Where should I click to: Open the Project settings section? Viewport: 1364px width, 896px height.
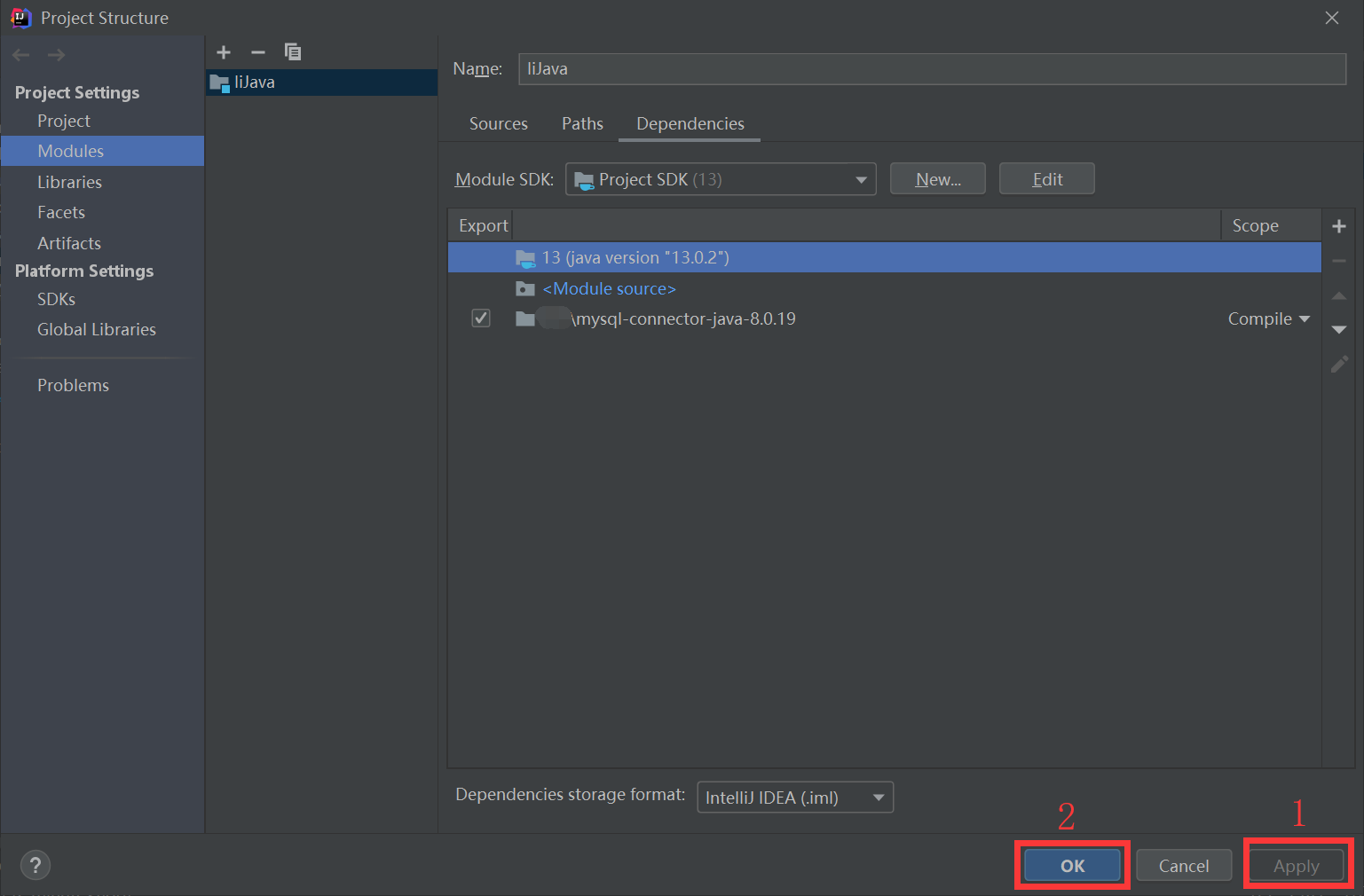(64, 121)
